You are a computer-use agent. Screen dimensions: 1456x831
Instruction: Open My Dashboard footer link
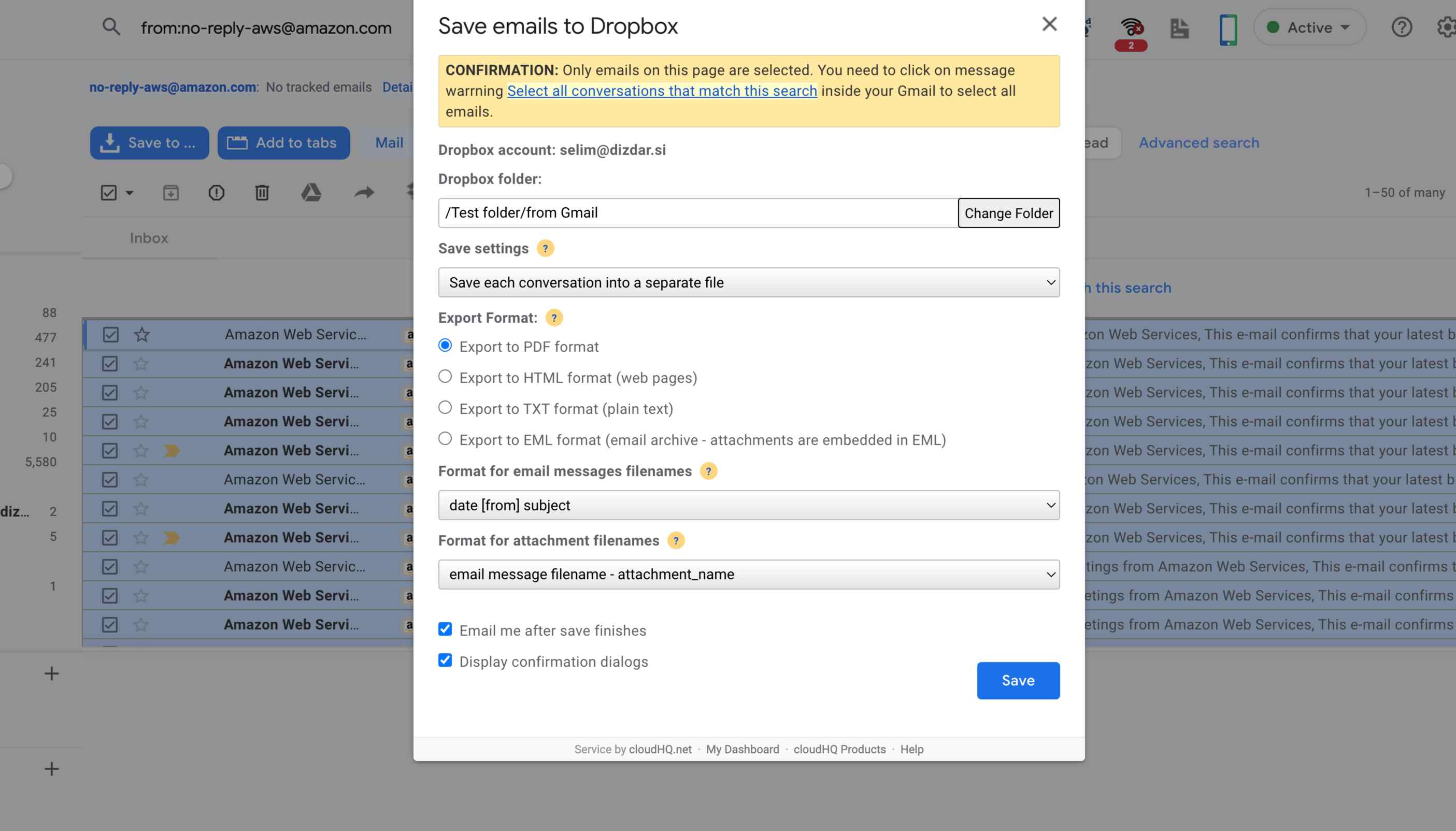(x=742, y=749)
